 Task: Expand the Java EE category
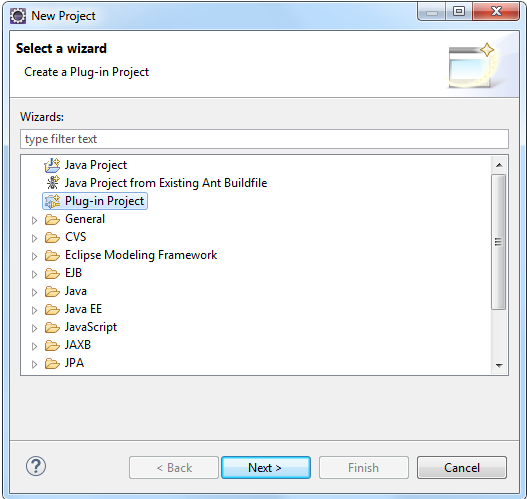(x=34, y=310)
